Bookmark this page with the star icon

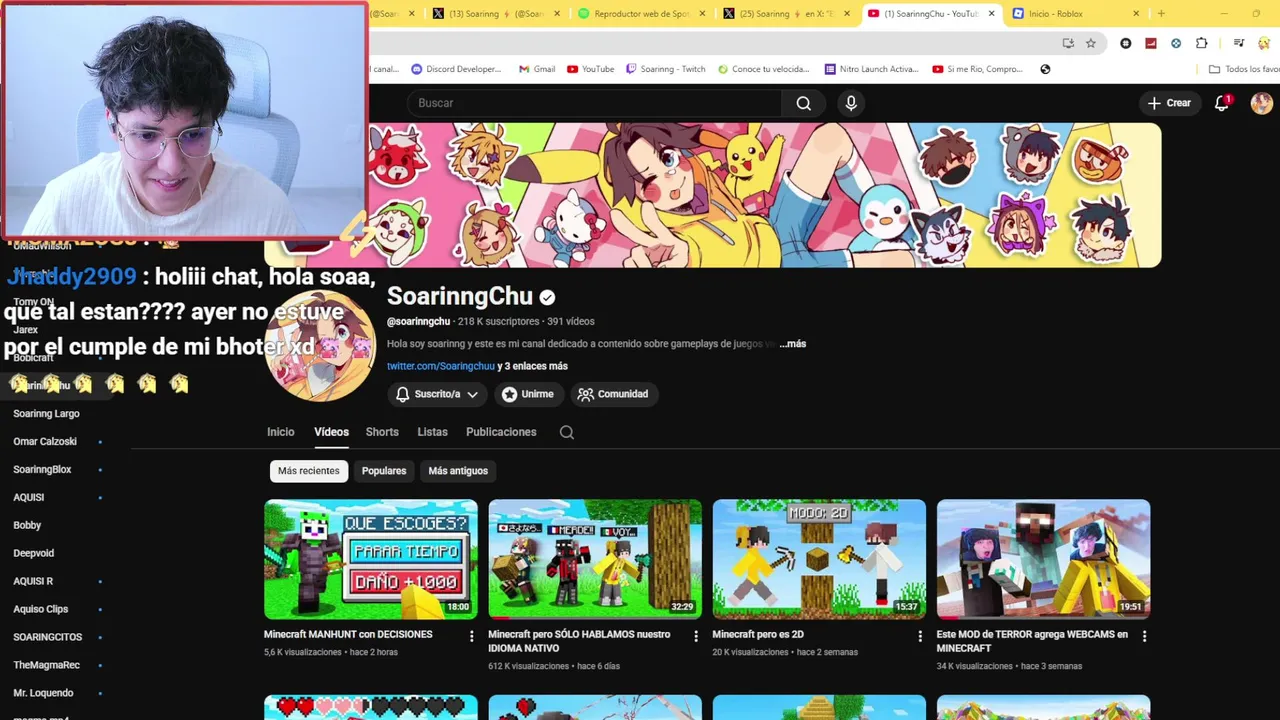coord(1091,43)
